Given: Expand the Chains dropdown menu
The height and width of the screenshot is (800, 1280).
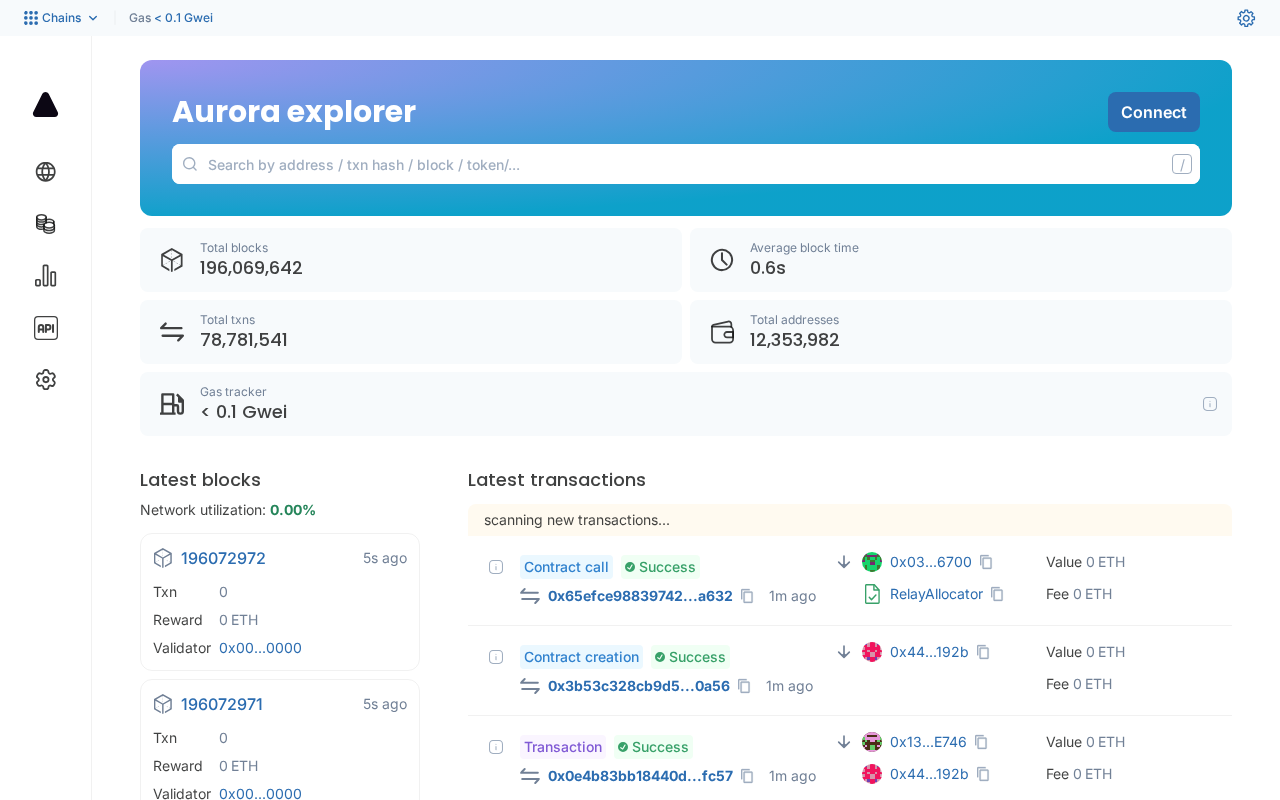Looking at the screenshot, I should point(61,18).
